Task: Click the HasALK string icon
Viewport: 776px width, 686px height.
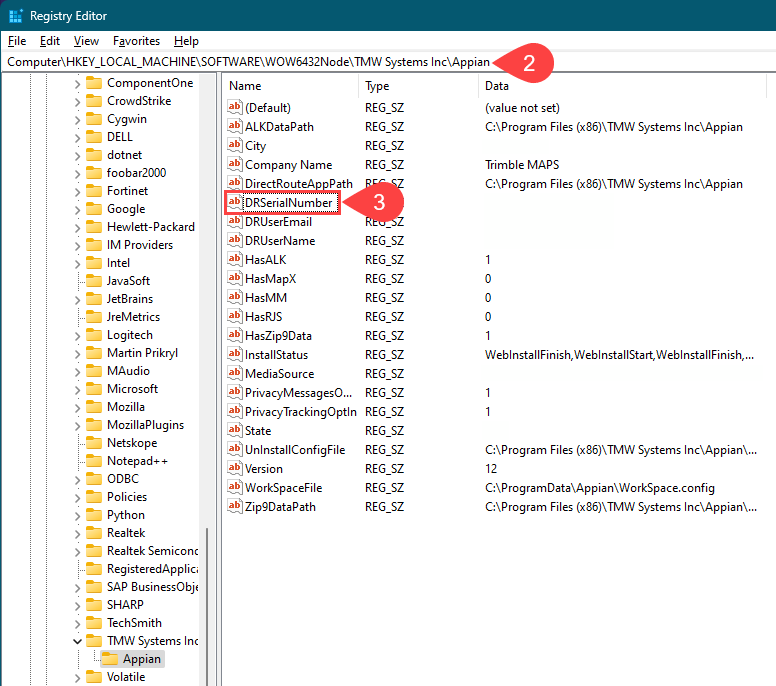Action: click(x=235, y=259)
